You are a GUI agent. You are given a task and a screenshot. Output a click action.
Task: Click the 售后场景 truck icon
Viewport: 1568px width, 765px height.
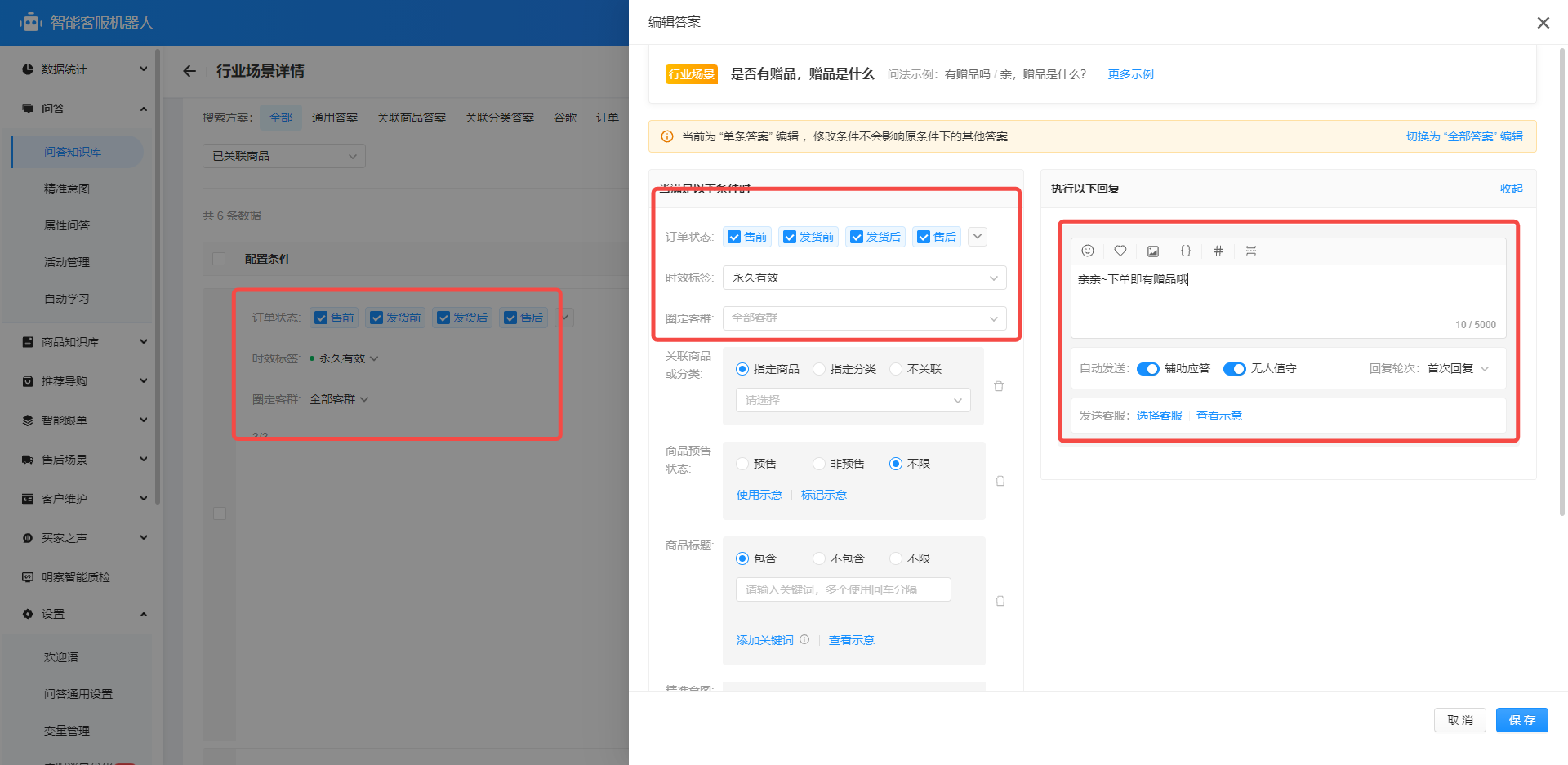tap(28, 460)
